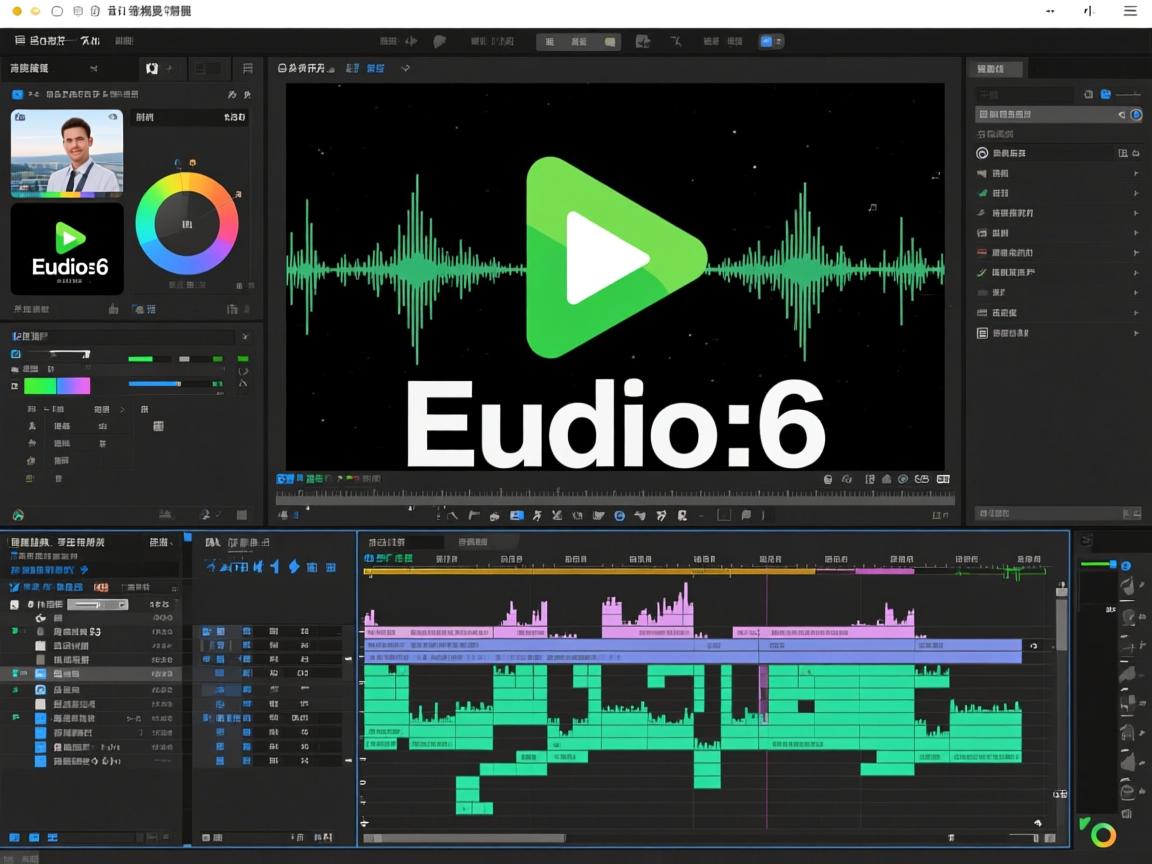The height and width of the screenshot is (864, 1152).
Task: Select the razor/cut tool below the preview
Action: pos(558,516)
